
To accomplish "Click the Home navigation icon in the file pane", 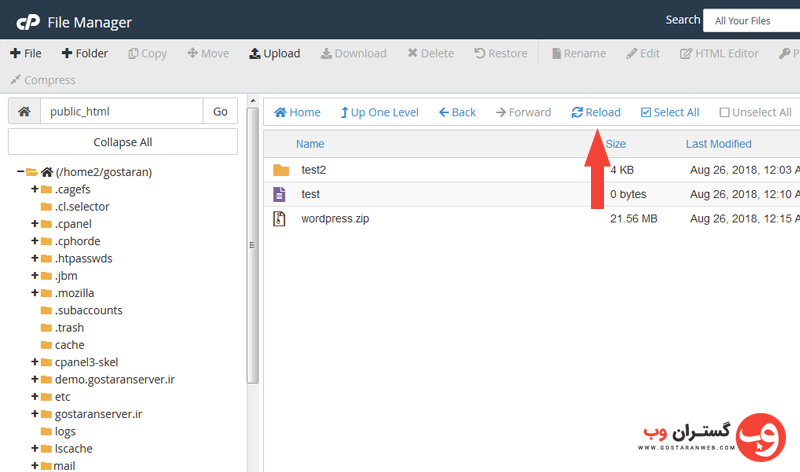I will tap(281, 113).
